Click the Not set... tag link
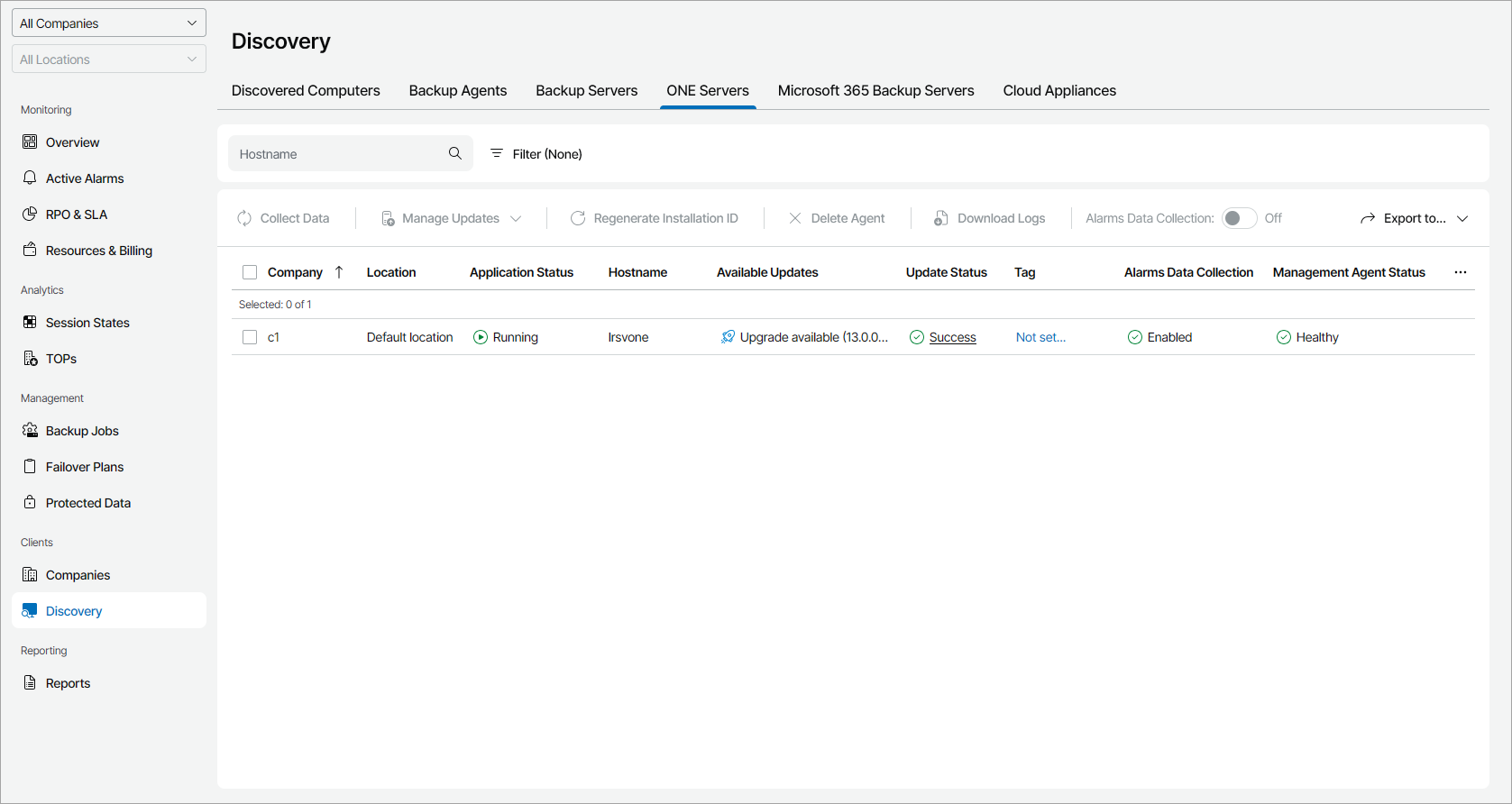The height and width of the screenshot is (804, 1512). tap(1040, 337)
